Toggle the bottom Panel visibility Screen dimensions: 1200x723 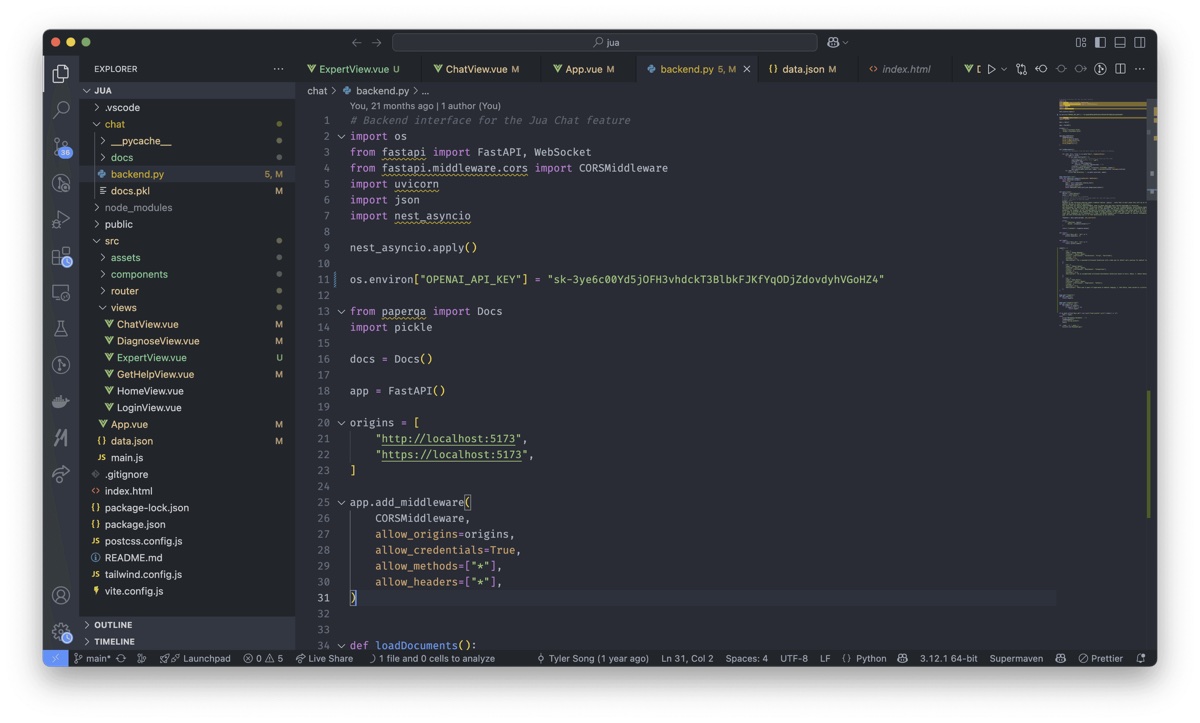pyautogui.click(x=1120, y=42)
